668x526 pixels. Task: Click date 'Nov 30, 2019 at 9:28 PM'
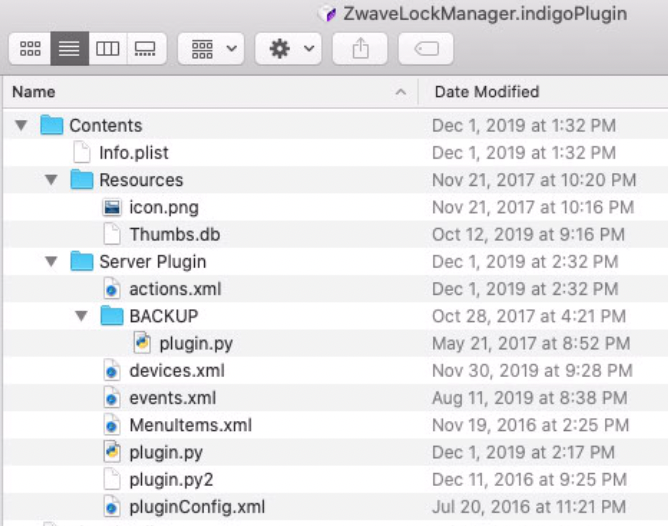pyautogui.click(x=532, y=371)
